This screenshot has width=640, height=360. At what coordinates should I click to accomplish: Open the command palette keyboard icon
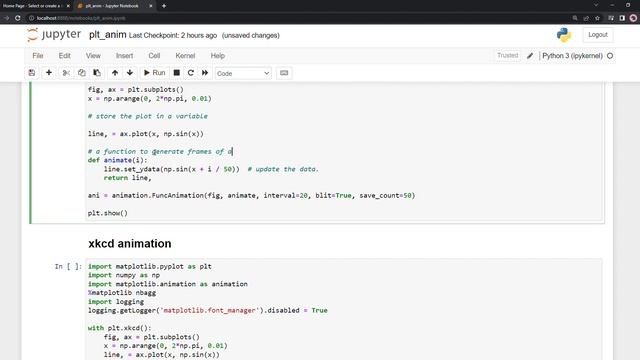(x=284, y=73)
